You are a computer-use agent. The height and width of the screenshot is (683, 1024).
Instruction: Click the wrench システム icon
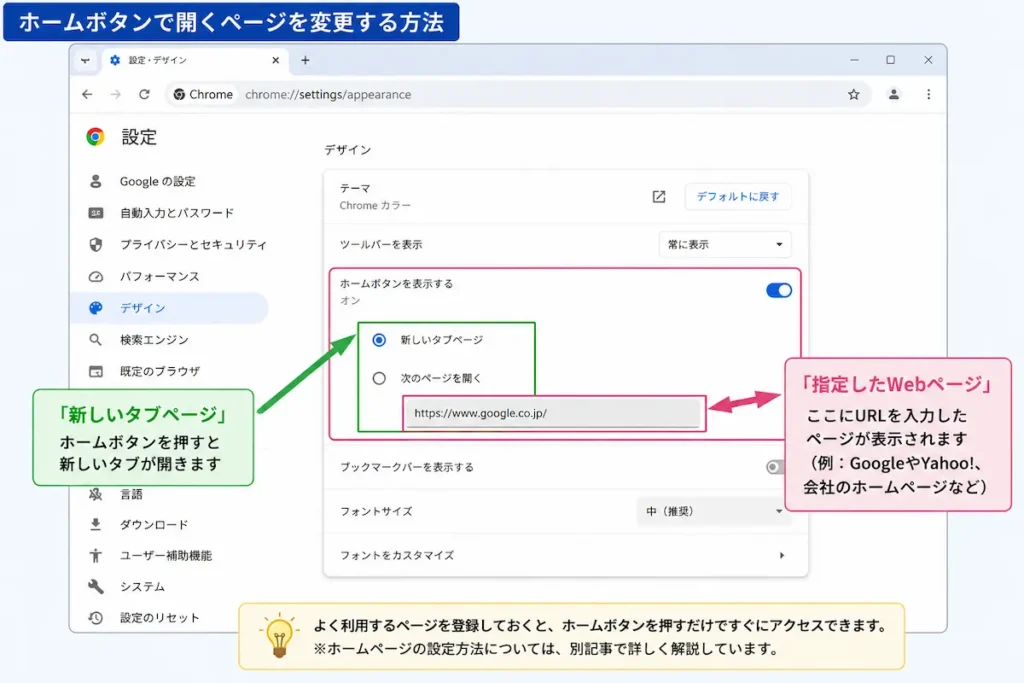point(95,586)
